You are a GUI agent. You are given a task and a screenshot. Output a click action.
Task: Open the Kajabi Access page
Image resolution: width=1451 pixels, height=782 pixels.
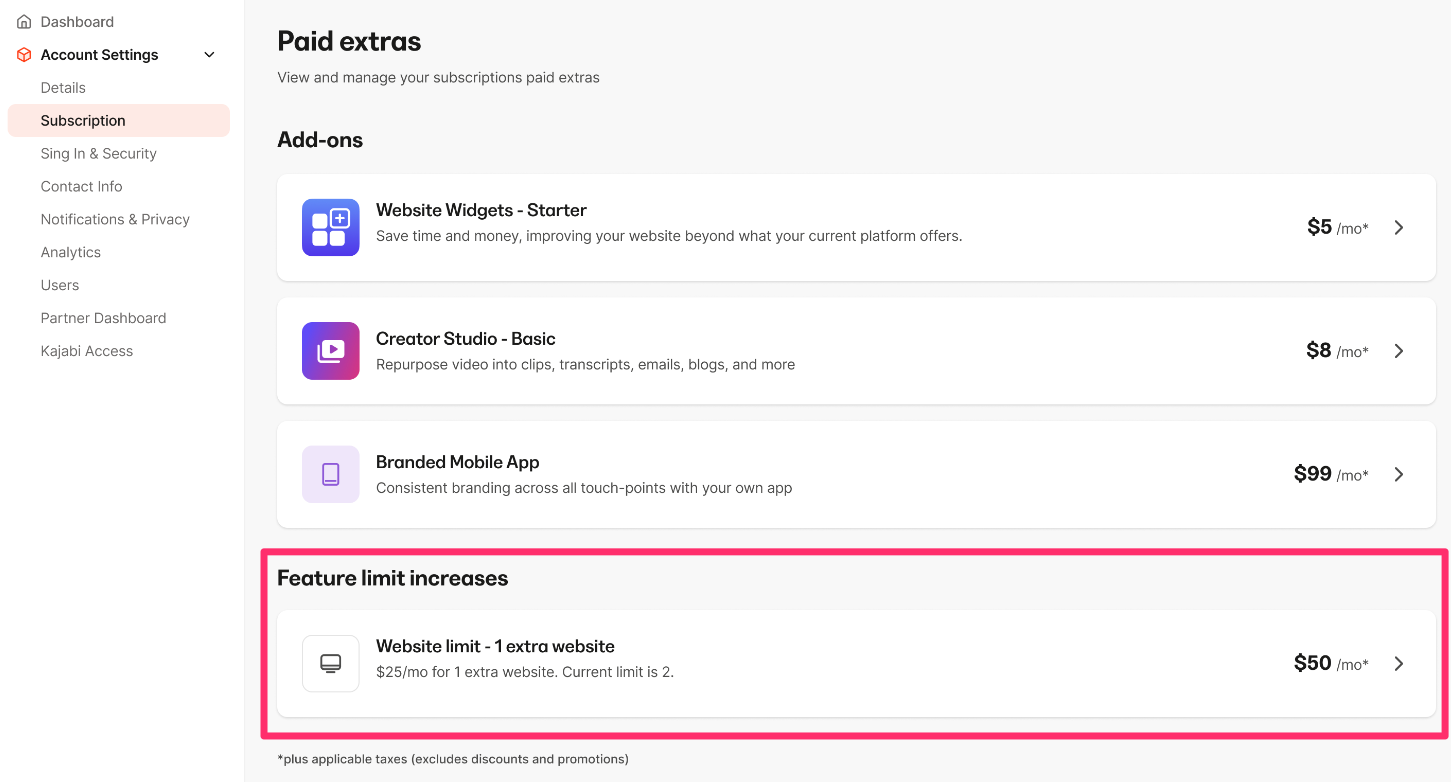pos(86,350)
